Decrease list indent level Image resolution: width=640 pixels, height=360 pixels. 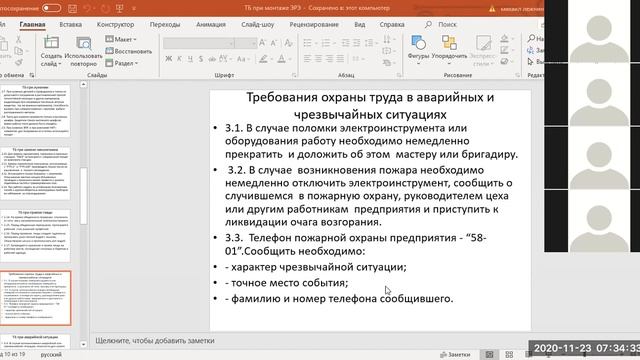click(x=345, y=43)
